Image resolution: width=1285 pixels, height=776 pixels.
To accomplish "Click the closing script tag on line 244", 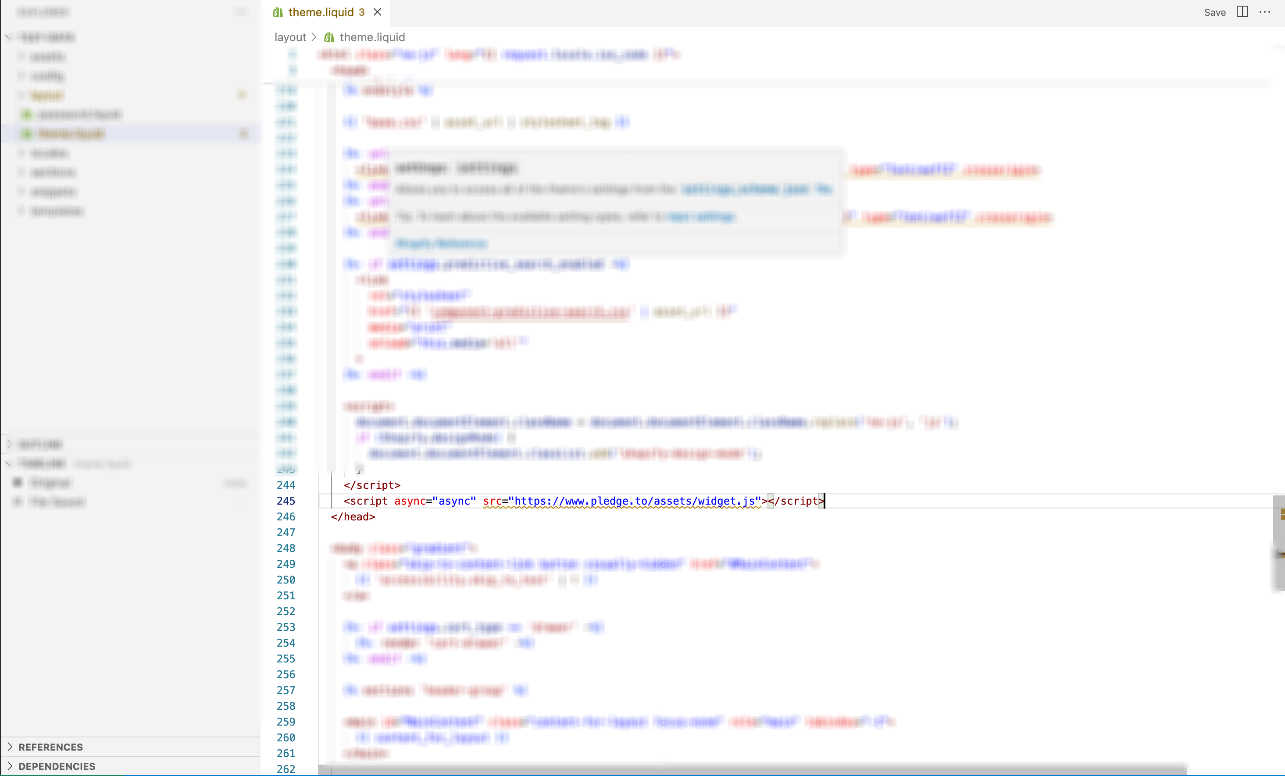I will pyautogui.click(x=372, y=485).
